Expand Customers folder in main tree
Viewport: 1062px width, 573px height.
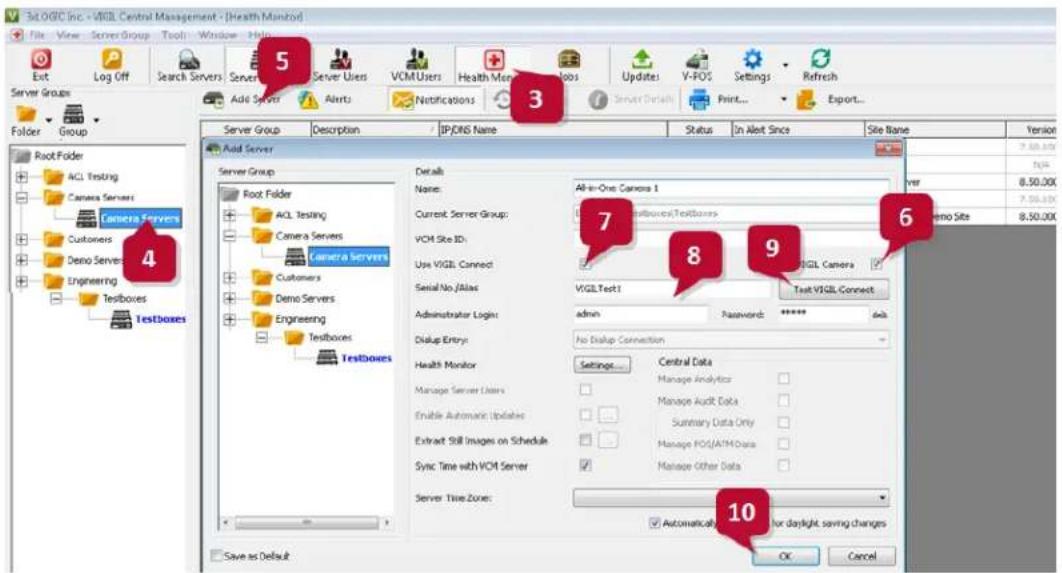(x=22, y=239)
